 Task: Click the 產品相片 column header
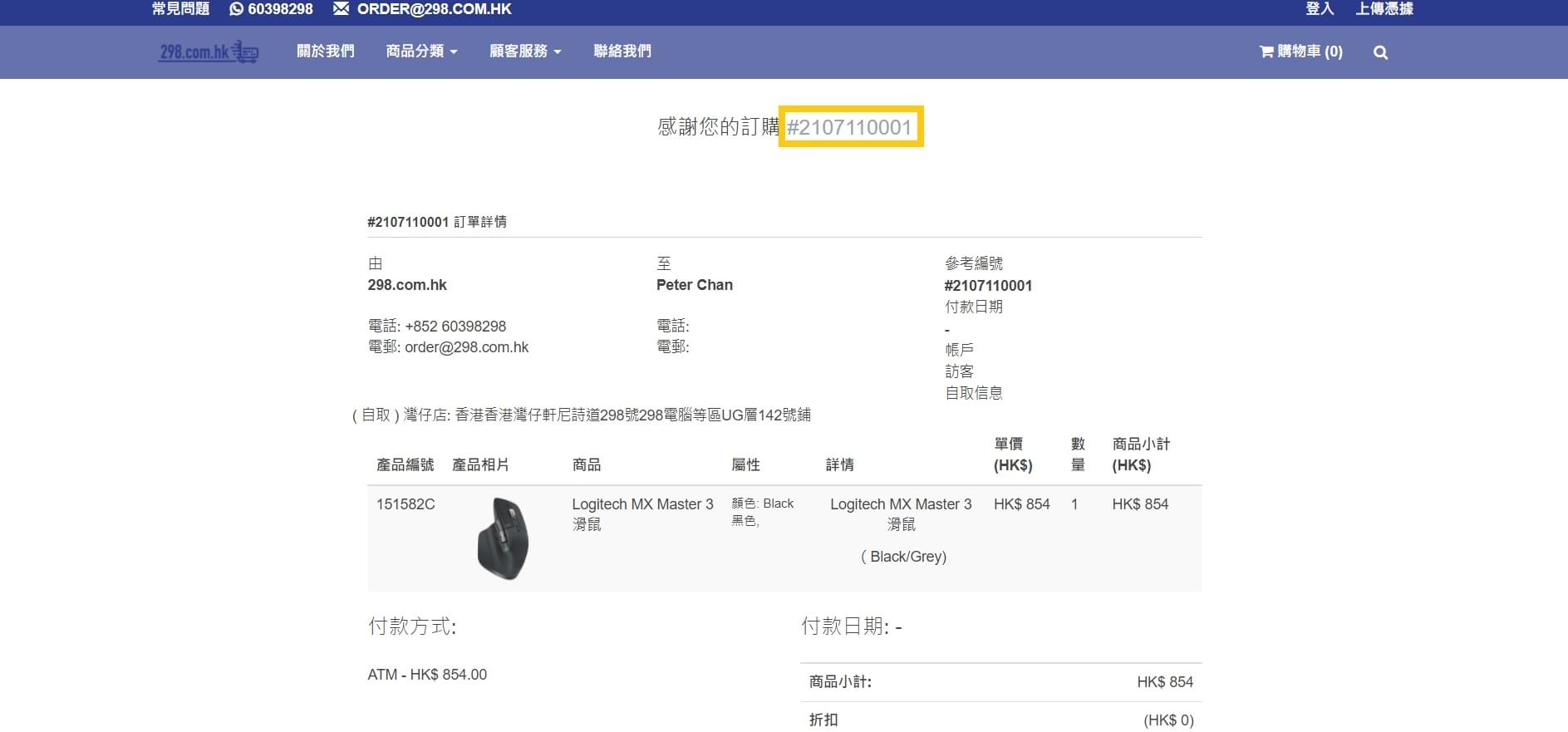[481, 464]
